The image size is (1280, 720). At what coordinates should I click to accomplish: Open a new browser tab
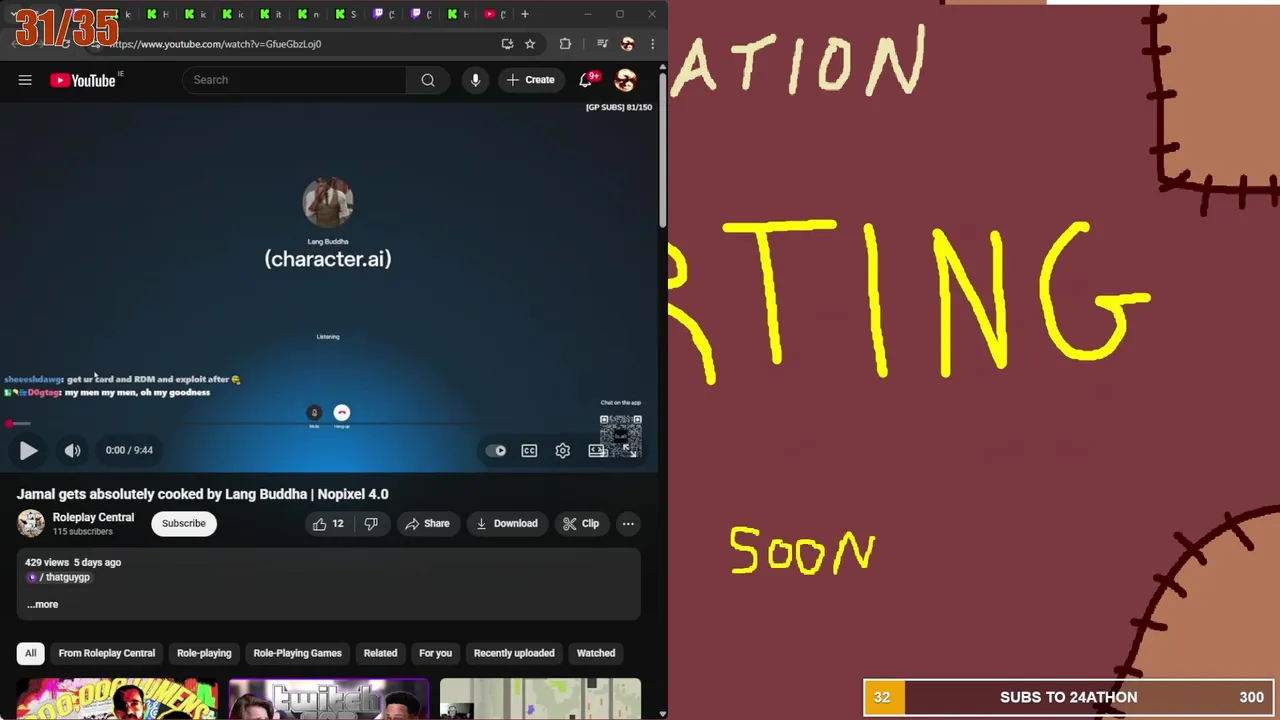coord(524,14)
